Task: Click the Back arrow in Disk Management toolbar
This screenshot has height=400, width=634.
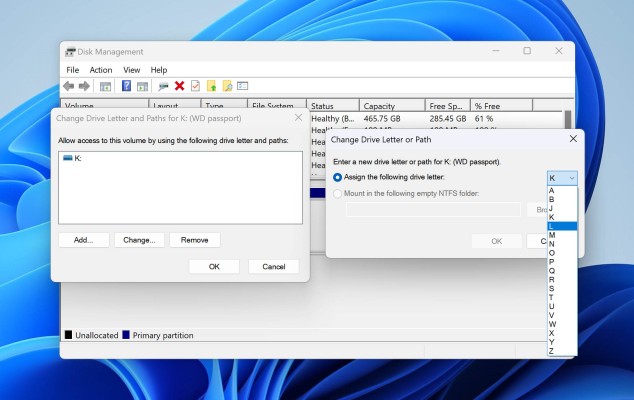Action: pyautogui.click(x=69, y=86)
